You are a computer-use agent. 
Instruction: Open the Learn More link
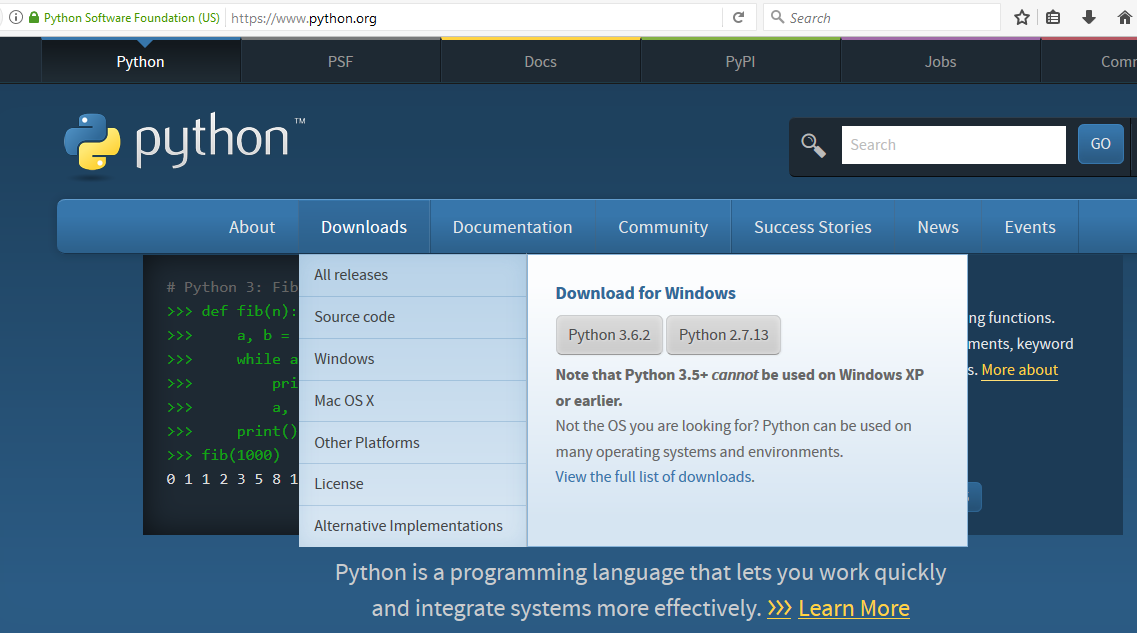tap(853, 607)
